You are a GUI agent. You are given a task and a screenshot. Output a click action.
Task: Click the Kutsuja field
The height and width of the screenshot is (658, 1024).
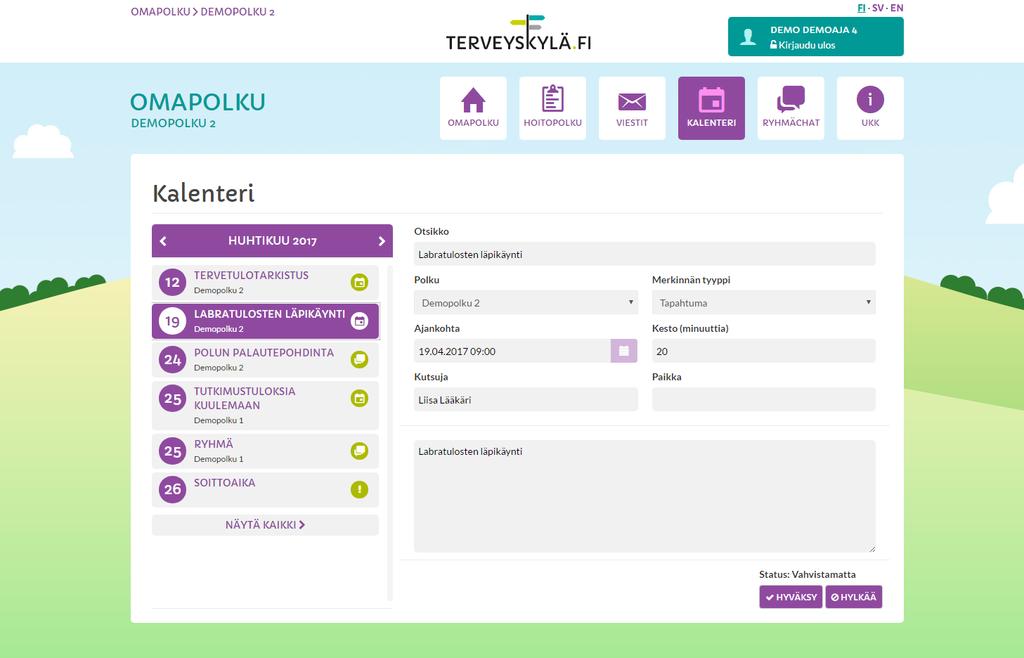[x=526, y=400]
